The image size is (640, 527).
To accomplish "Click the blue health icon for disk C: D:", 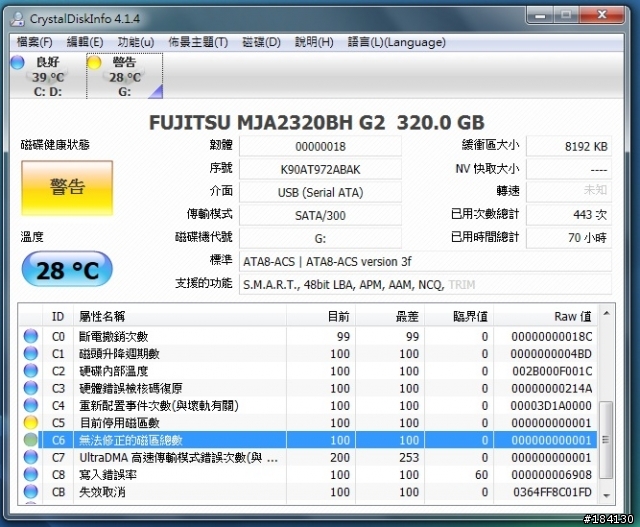I will [x=17, y=62].
